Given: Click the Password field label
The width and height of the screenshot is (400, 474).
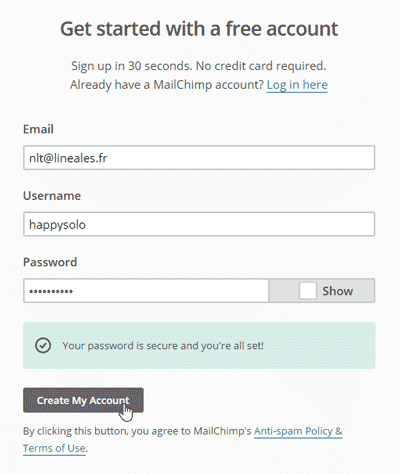Looking at the screenshot, I should pyautogui.click(x=50, y=262).
